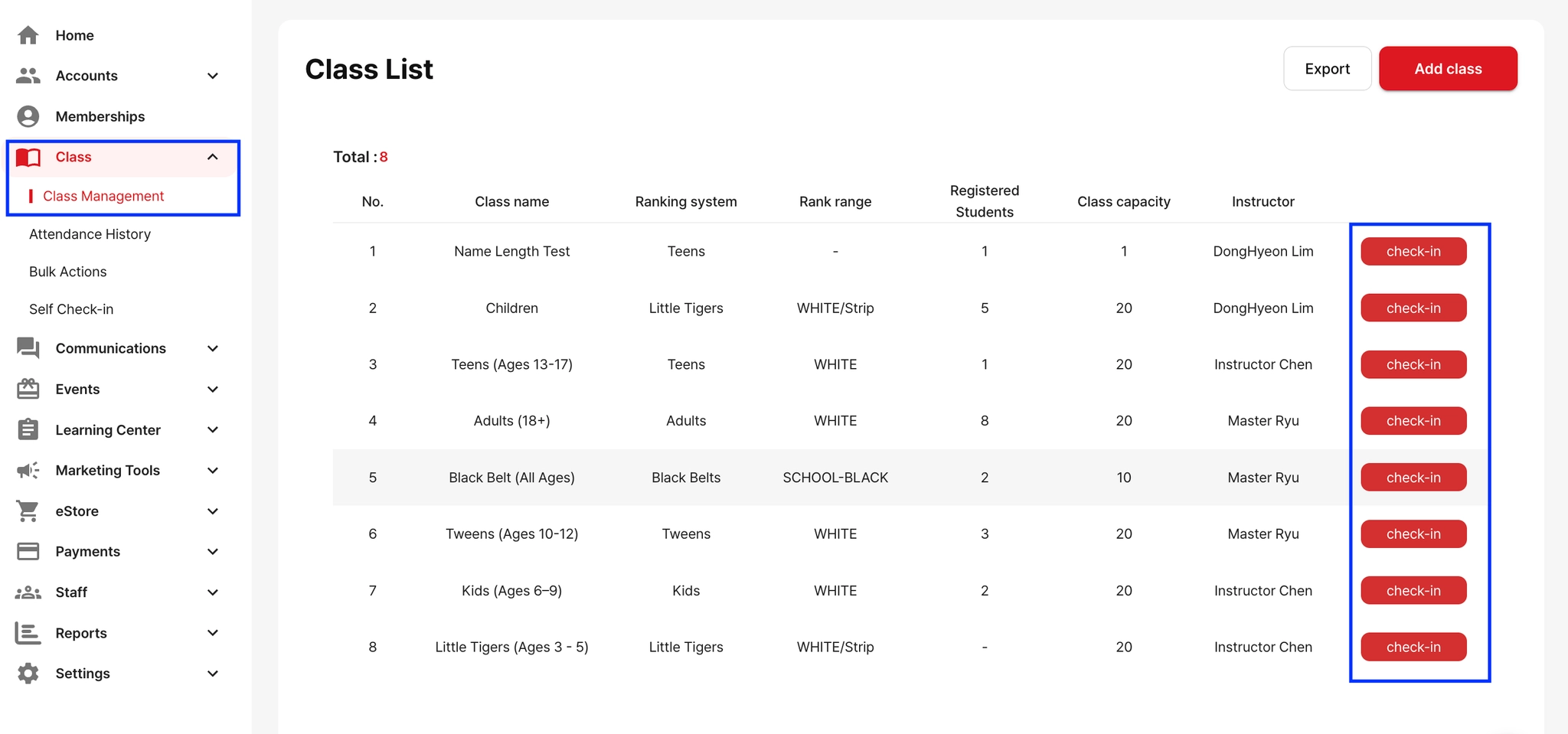Click the Add class button
Screen dimensions: 1568x734
(x=1448, y=69)
